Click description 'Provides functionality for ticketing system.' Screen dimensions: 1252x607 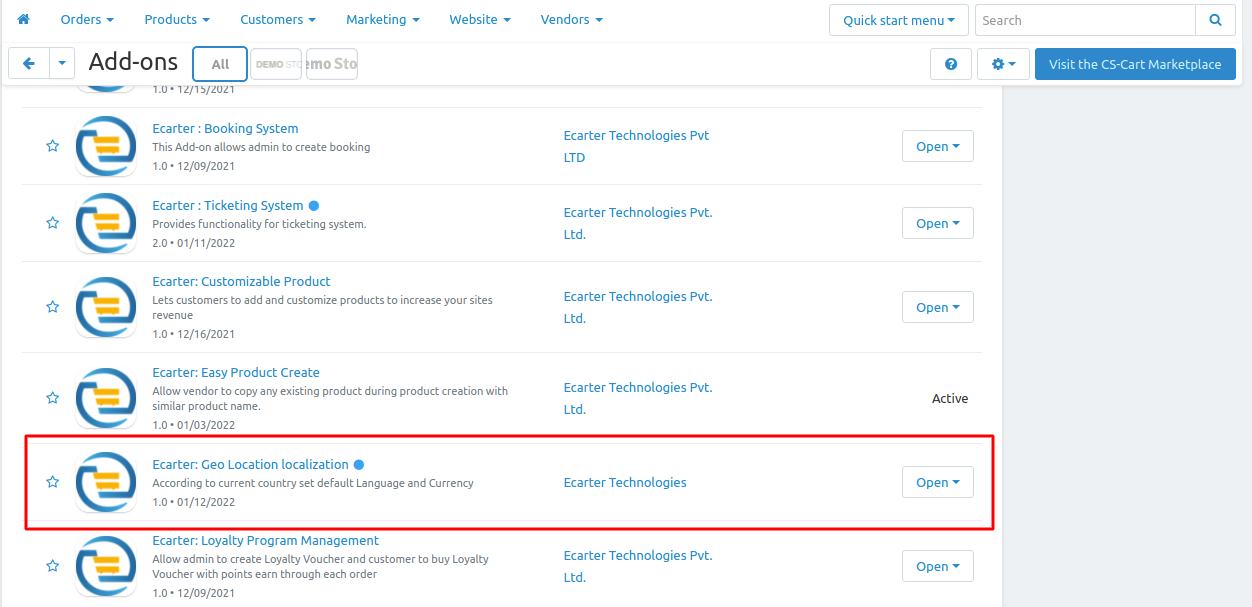[259, 224]
